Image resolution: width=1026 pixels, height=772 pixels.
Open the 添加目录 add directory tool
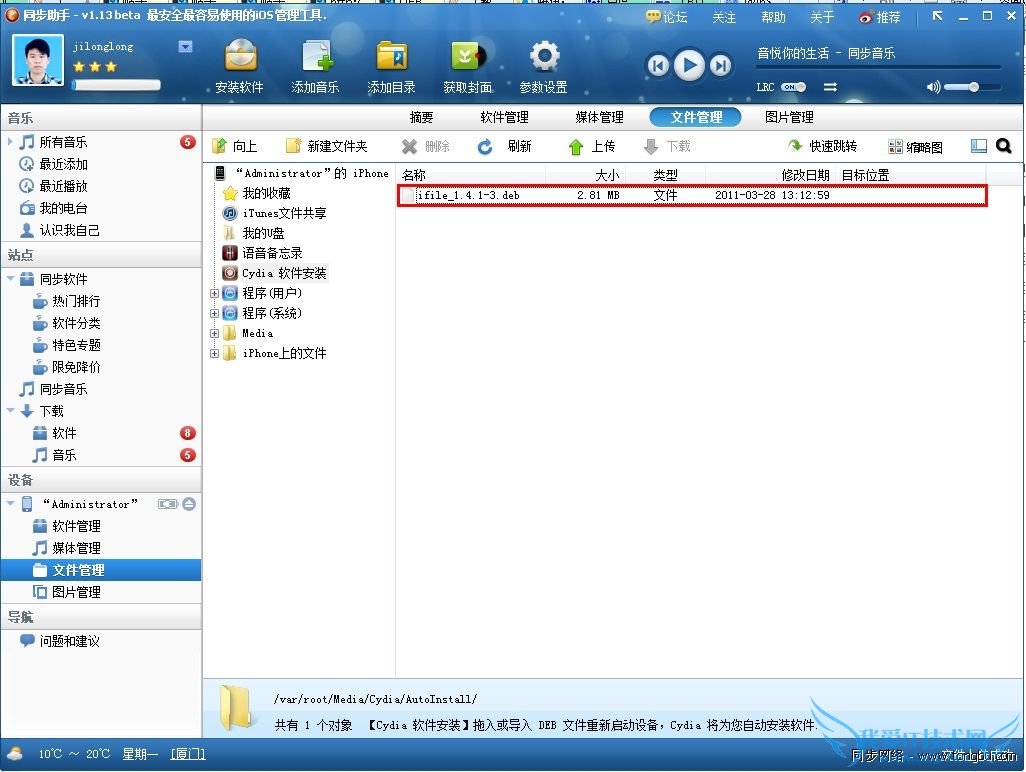tap(391, 66)
